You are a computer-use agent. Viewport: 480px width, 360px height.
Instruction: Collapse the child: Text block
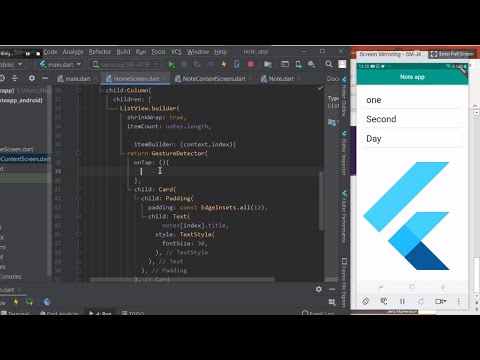[78, 216]
